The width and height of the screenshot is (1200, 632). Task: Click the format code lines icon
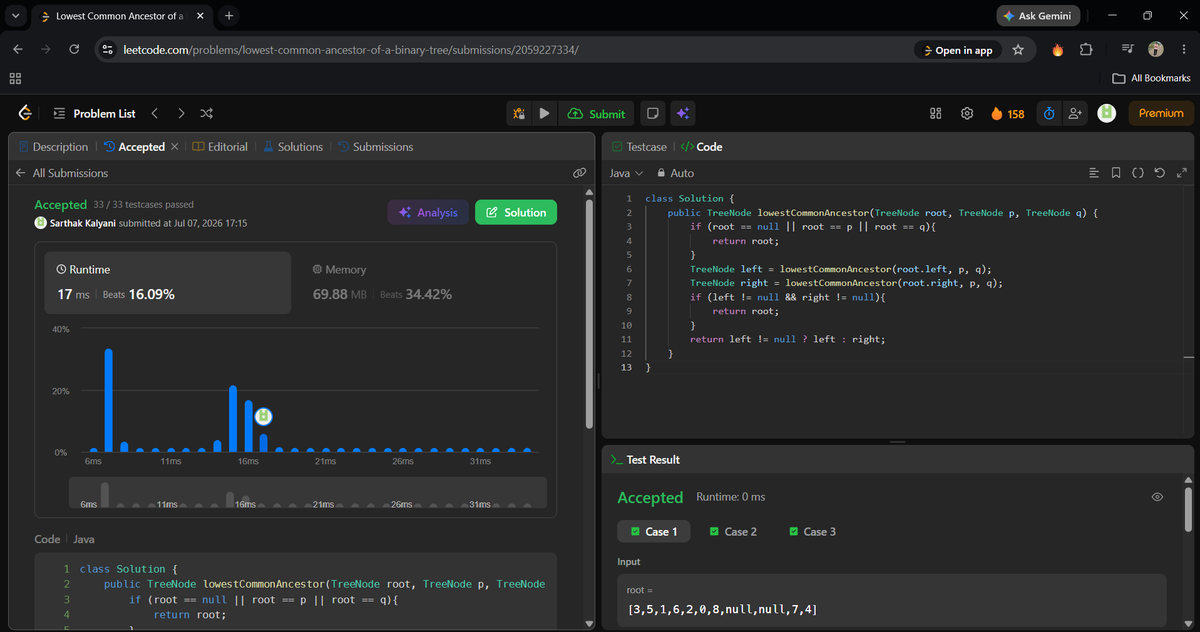[x=1094, y=173]
